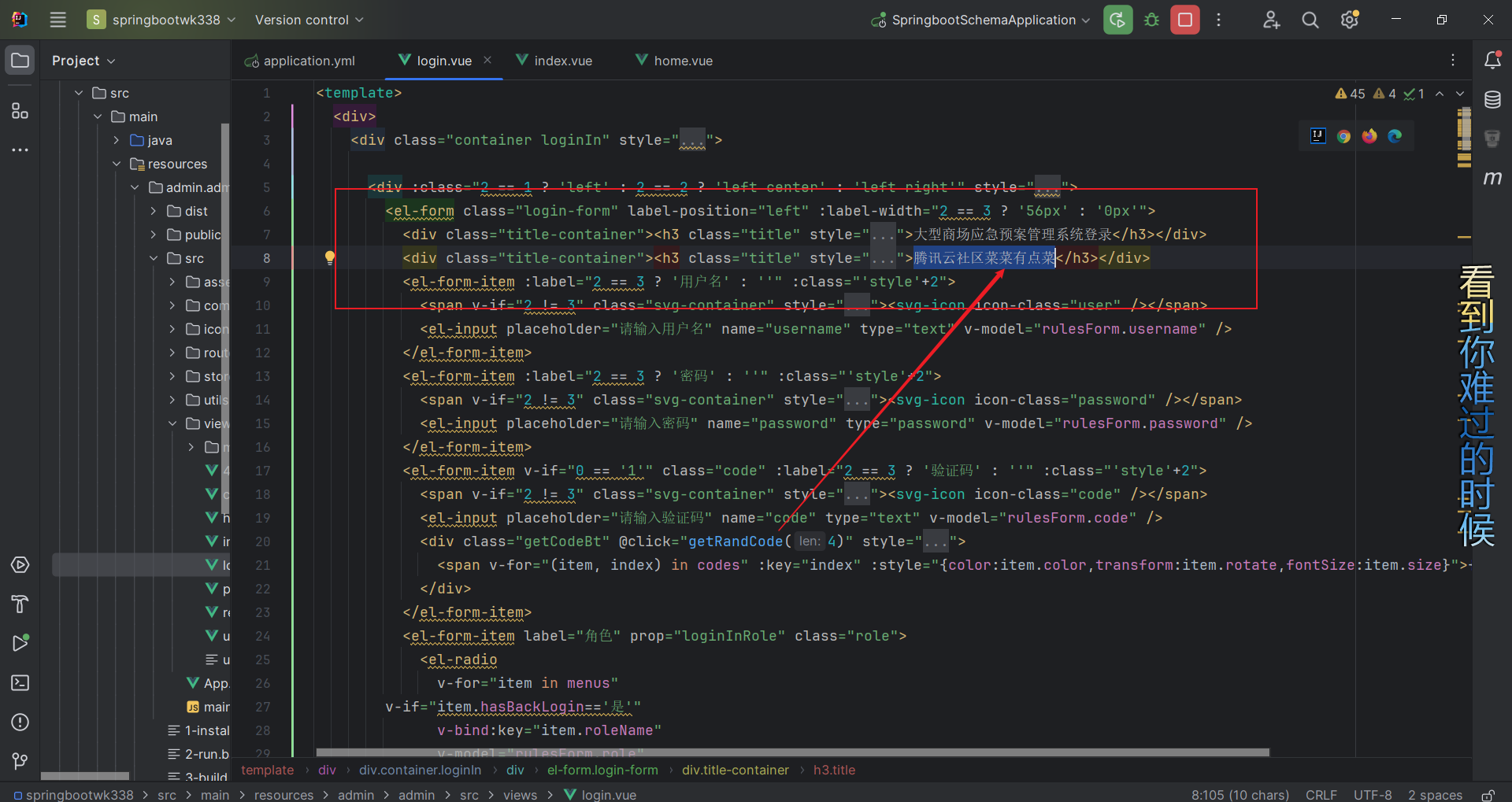Screen dimensions: 1512x802
Task: Stop the running application
Action: 1185,20
